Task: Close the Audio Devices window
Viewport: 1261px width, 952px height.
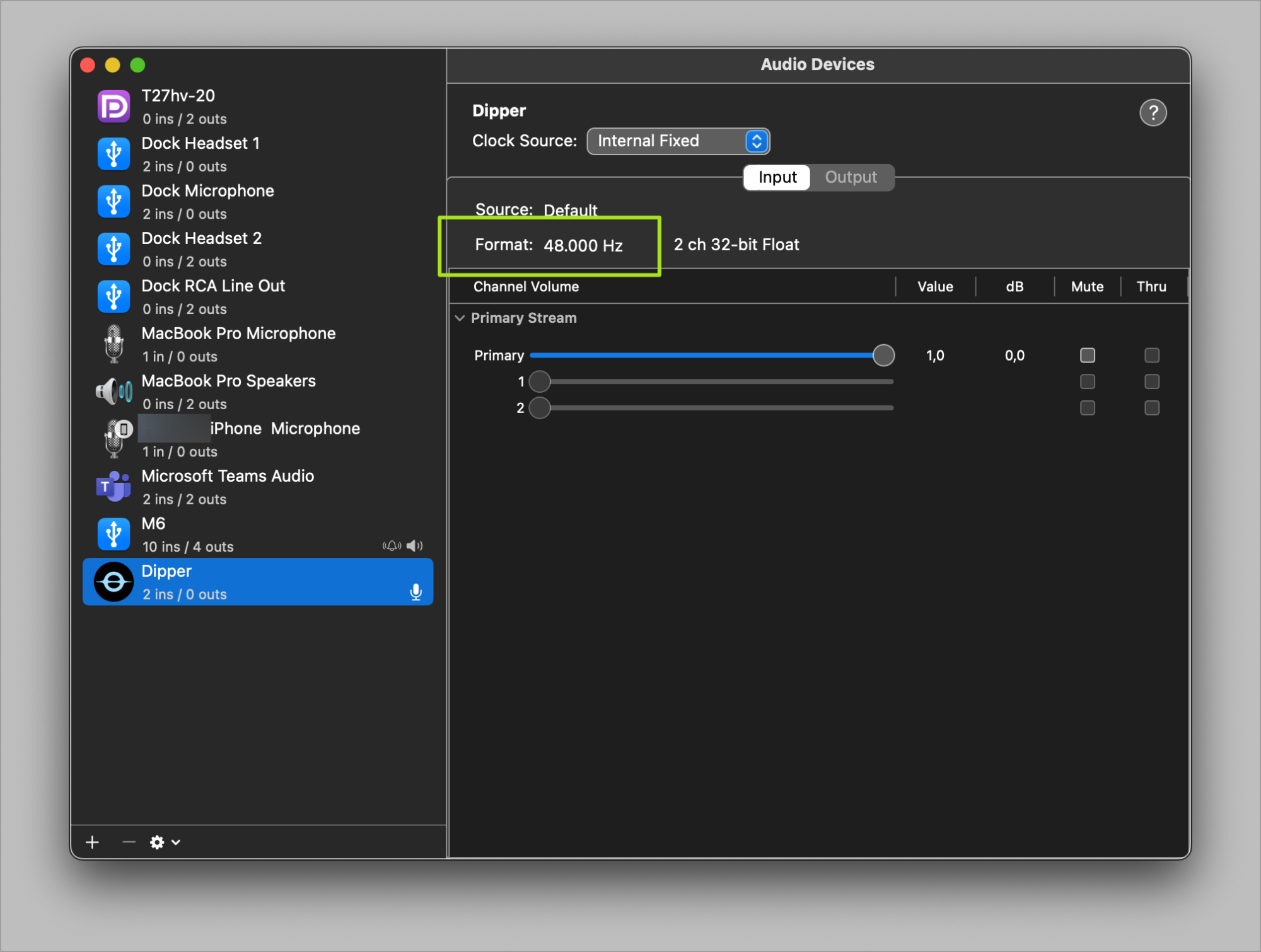Action: (88, 65)
